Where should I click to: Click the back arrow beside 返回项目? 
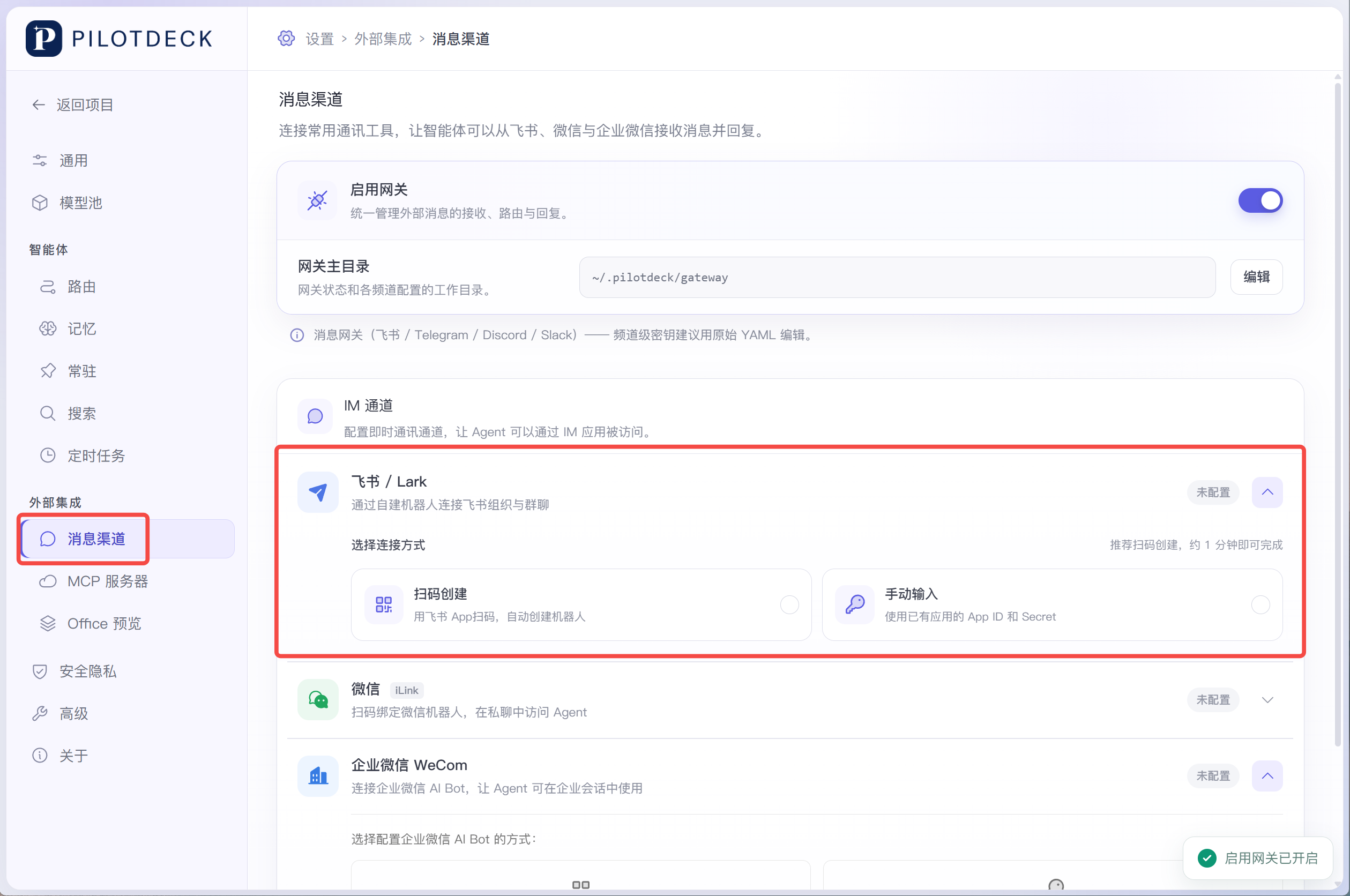pyautogui.click(x=38, y=104)
